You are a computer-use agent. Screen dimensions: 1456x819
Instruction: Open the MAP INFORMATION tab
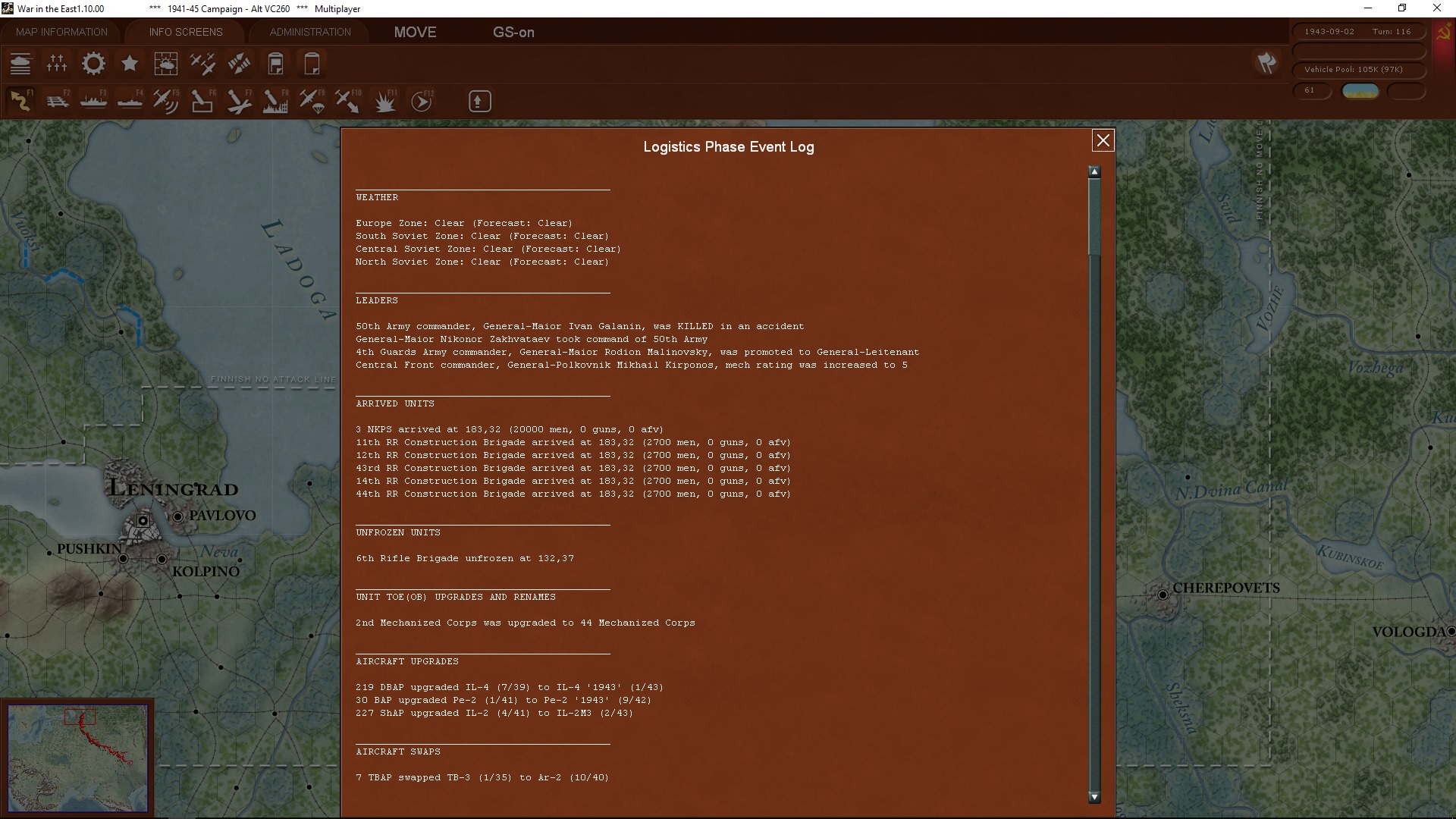61,32
